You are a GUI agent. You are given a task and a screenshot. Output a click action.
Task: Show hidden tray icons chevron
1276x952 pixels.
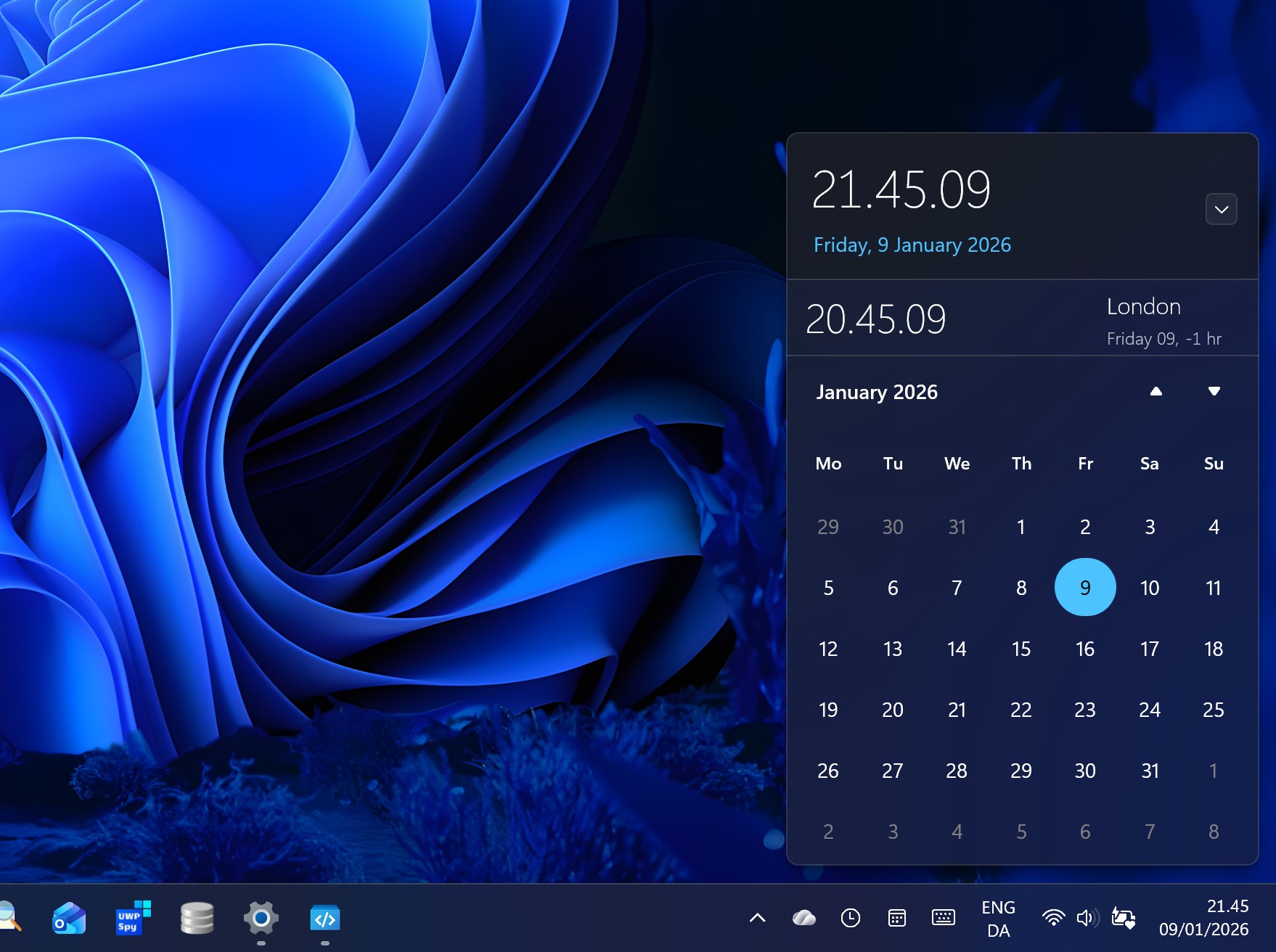(757, 918)
